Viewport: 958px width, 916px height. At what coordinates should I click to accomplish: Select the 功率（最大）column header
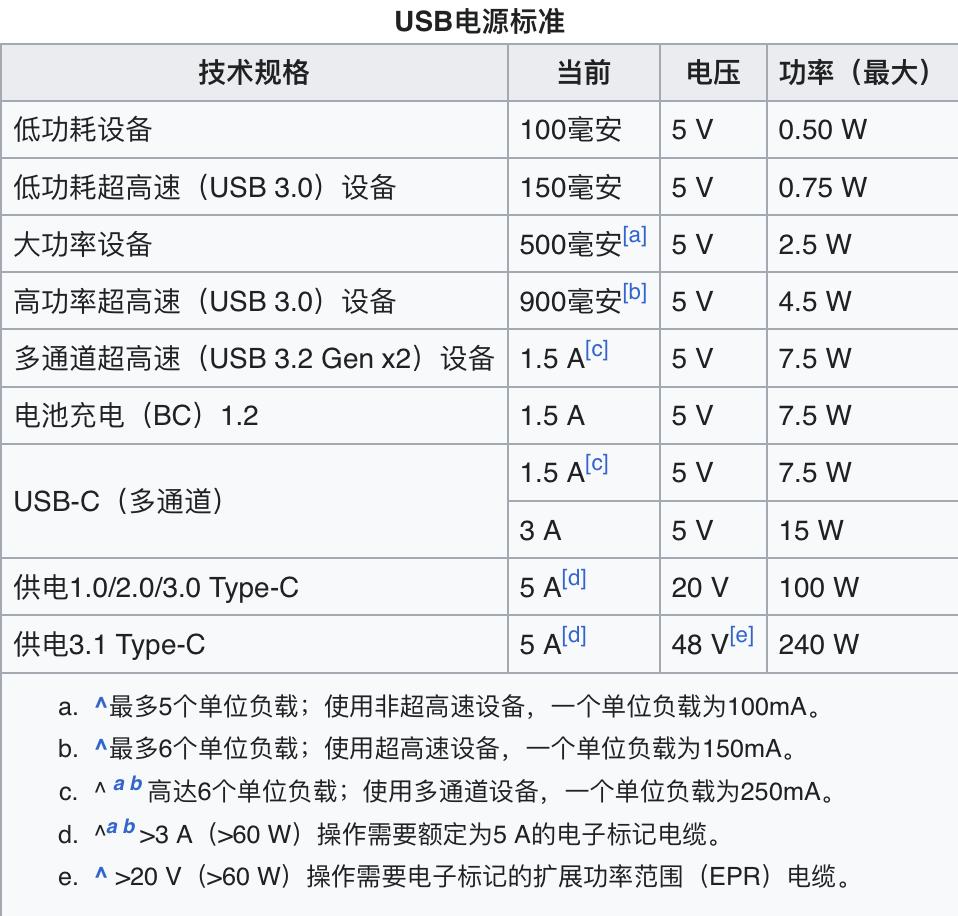tap(856, 72)
